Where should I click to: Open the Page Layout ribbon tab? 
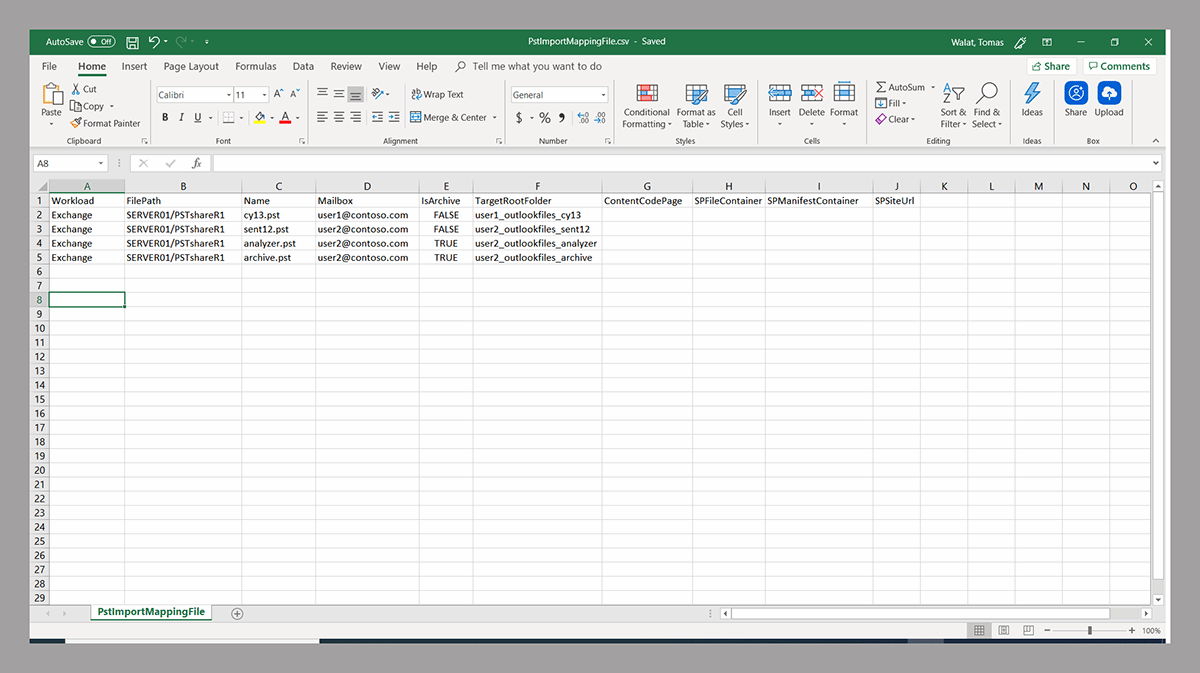coord(191,66)
